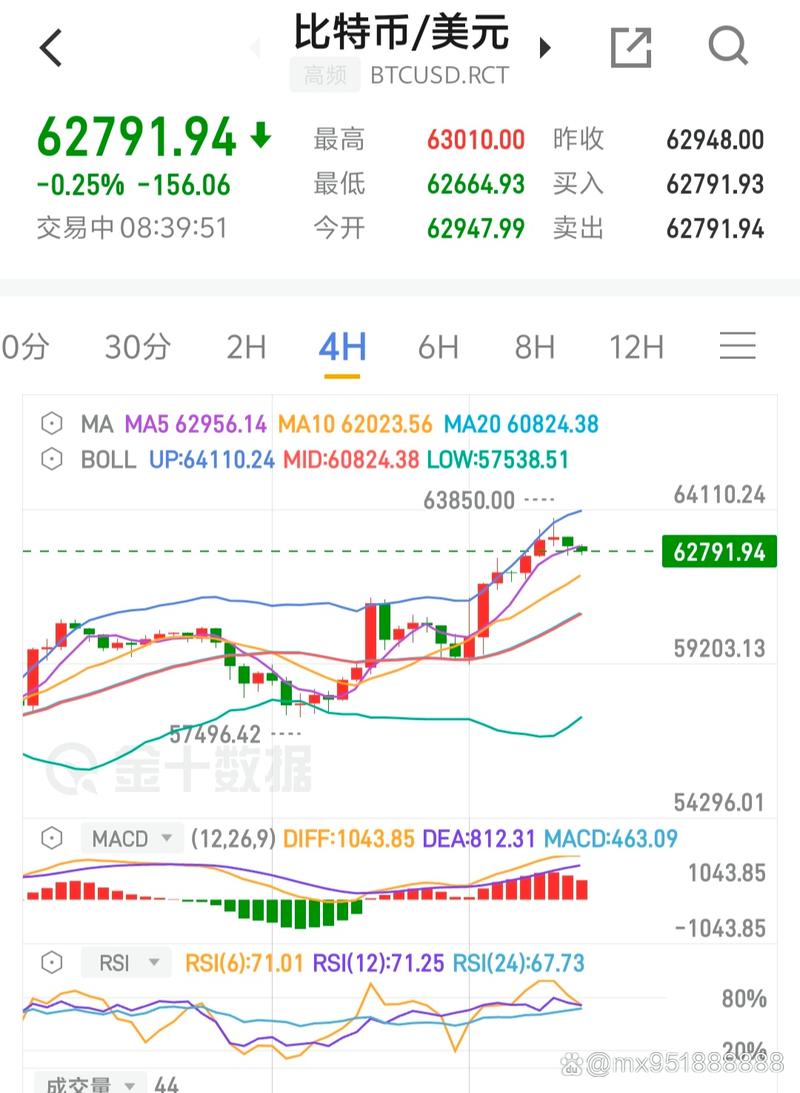The image size is (800, 1093).
Task: Click the BTCUSD.RCT symbol code
Action: 440,75
